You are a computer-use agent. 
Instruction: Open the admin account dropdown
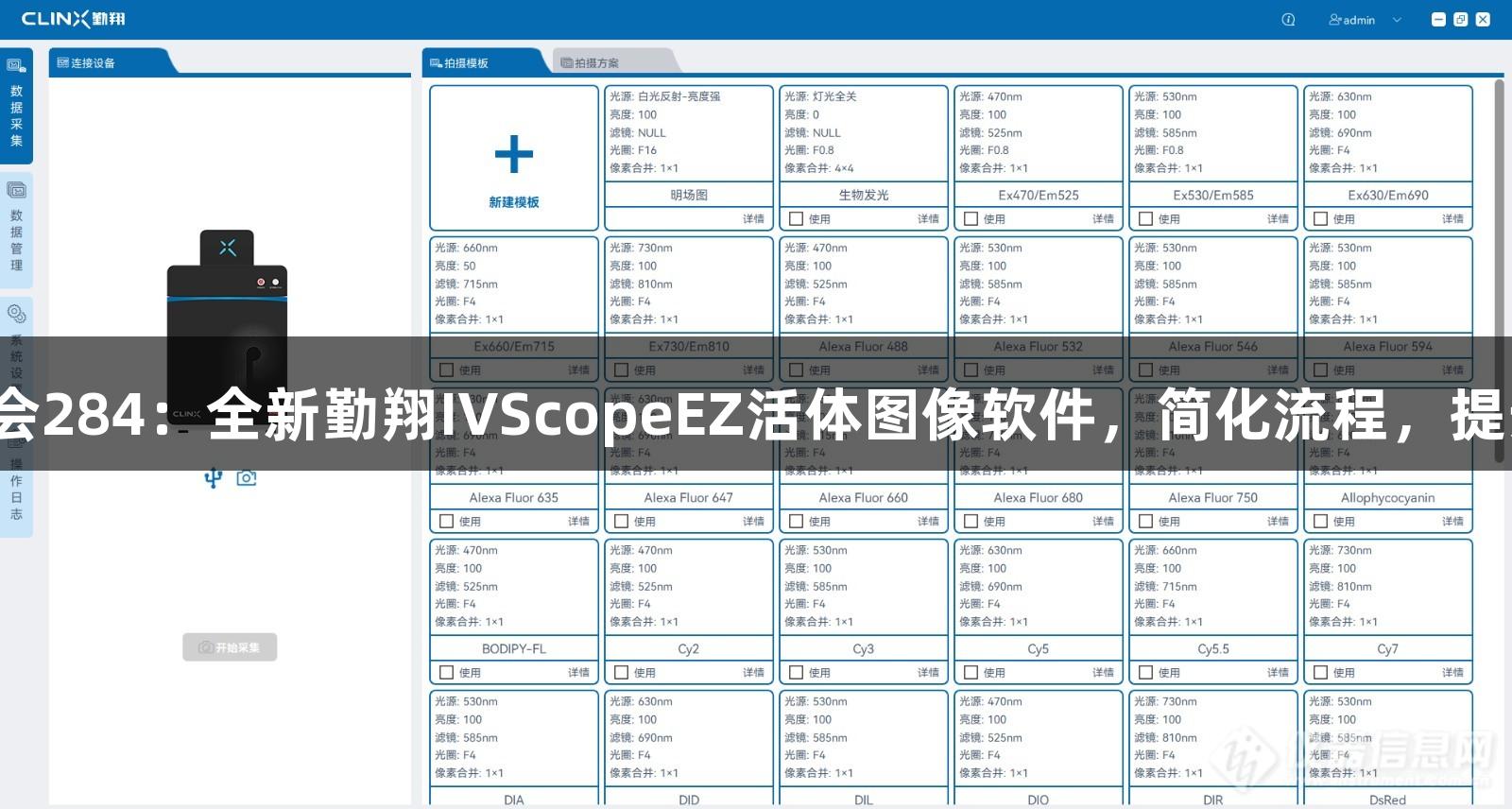coord(1366,20)
